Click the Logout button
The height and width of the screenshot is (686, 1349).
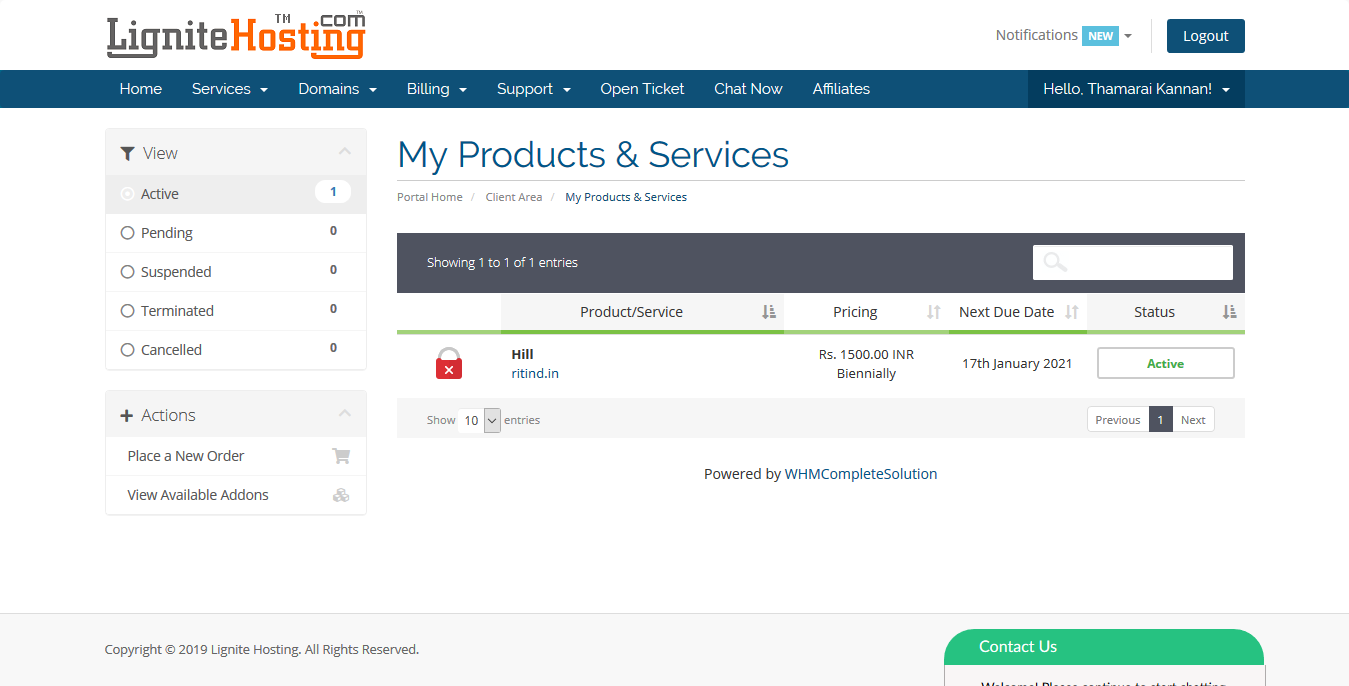pyautogui.click(x=1206, y=36)
